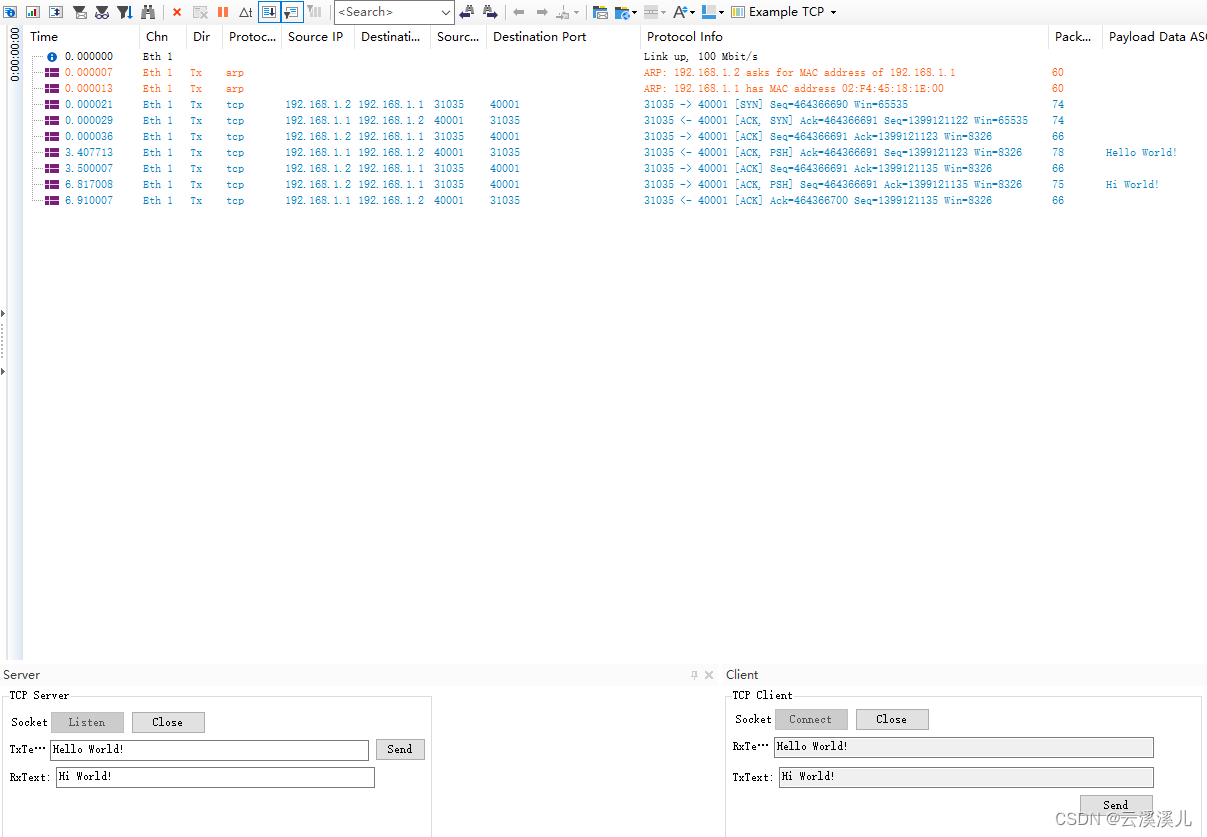
Task: Click the Dir column header
Action: coord(205,37)
